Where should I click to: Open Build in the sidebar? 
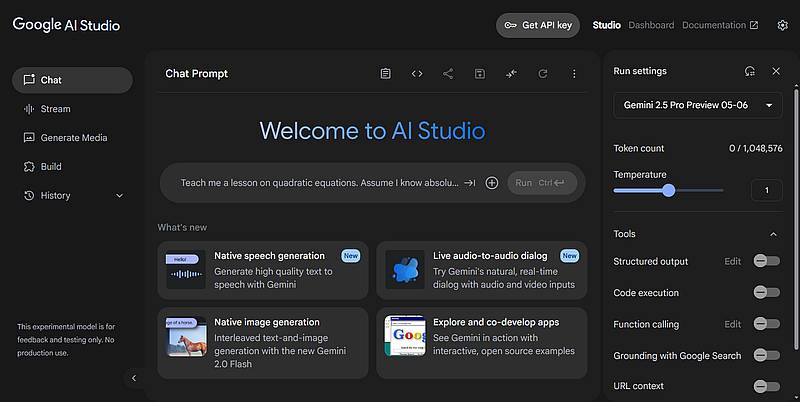click(x=72, y=166)
